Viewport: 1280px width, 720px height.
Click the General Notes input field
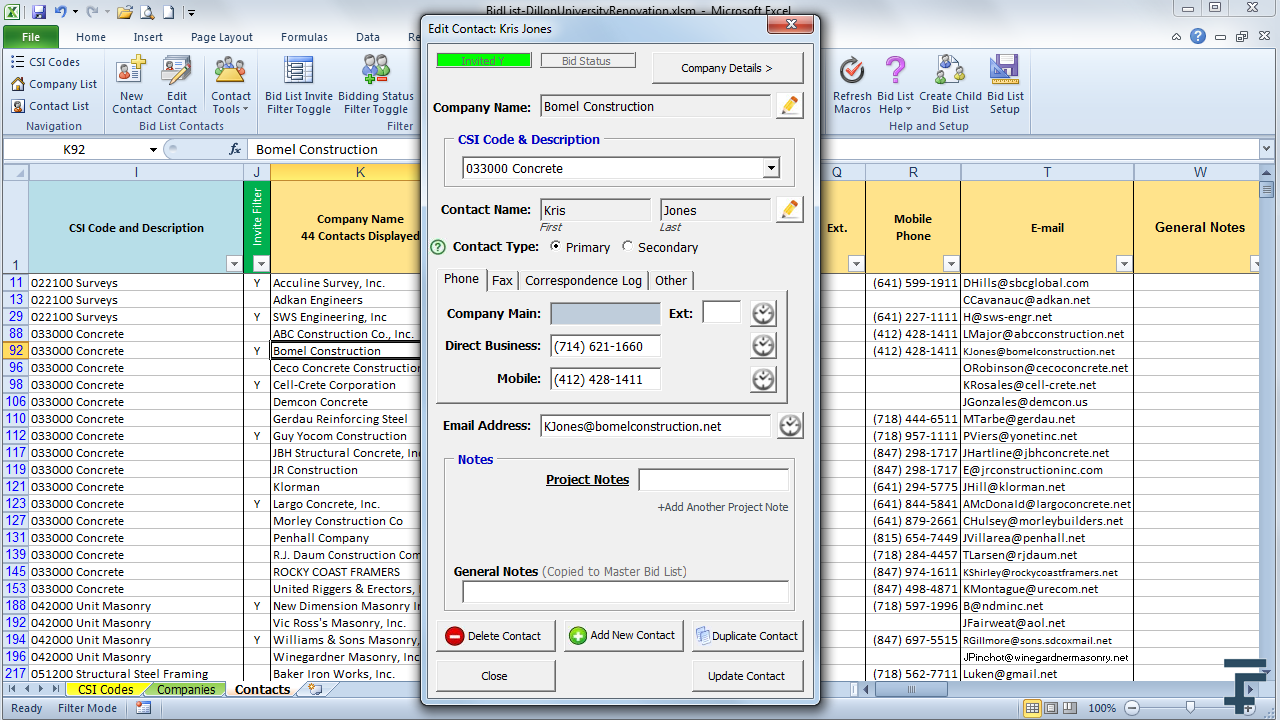point(625,592)
